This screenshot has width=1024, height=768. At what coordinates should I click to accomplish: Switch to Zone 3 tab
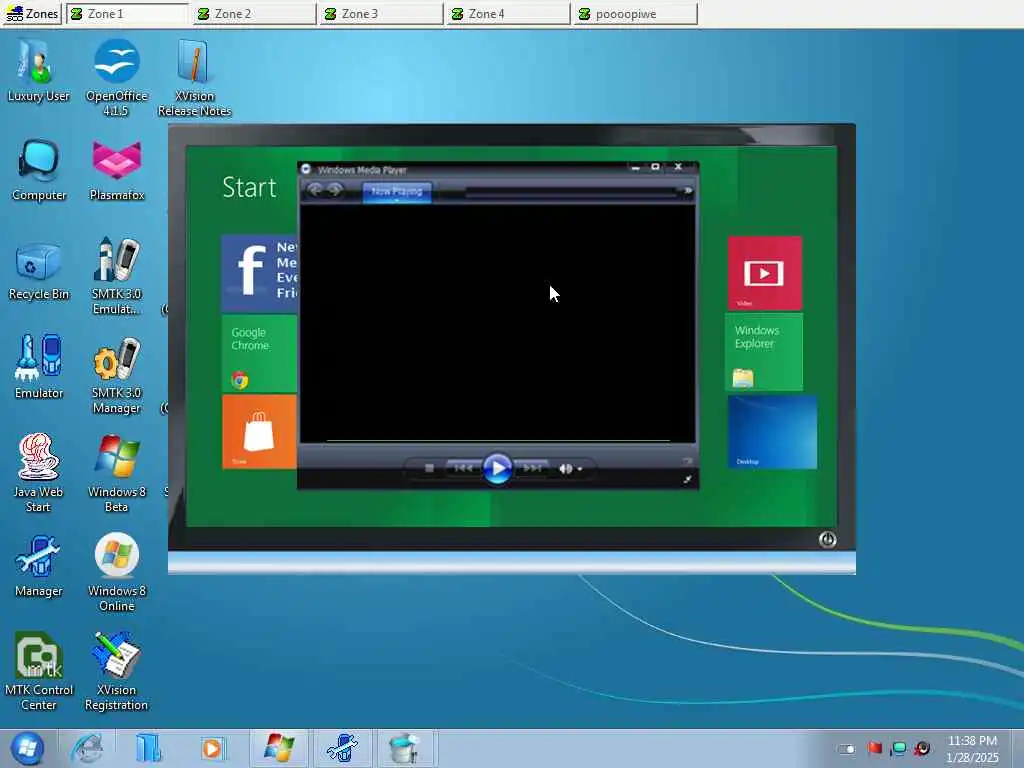382,14
